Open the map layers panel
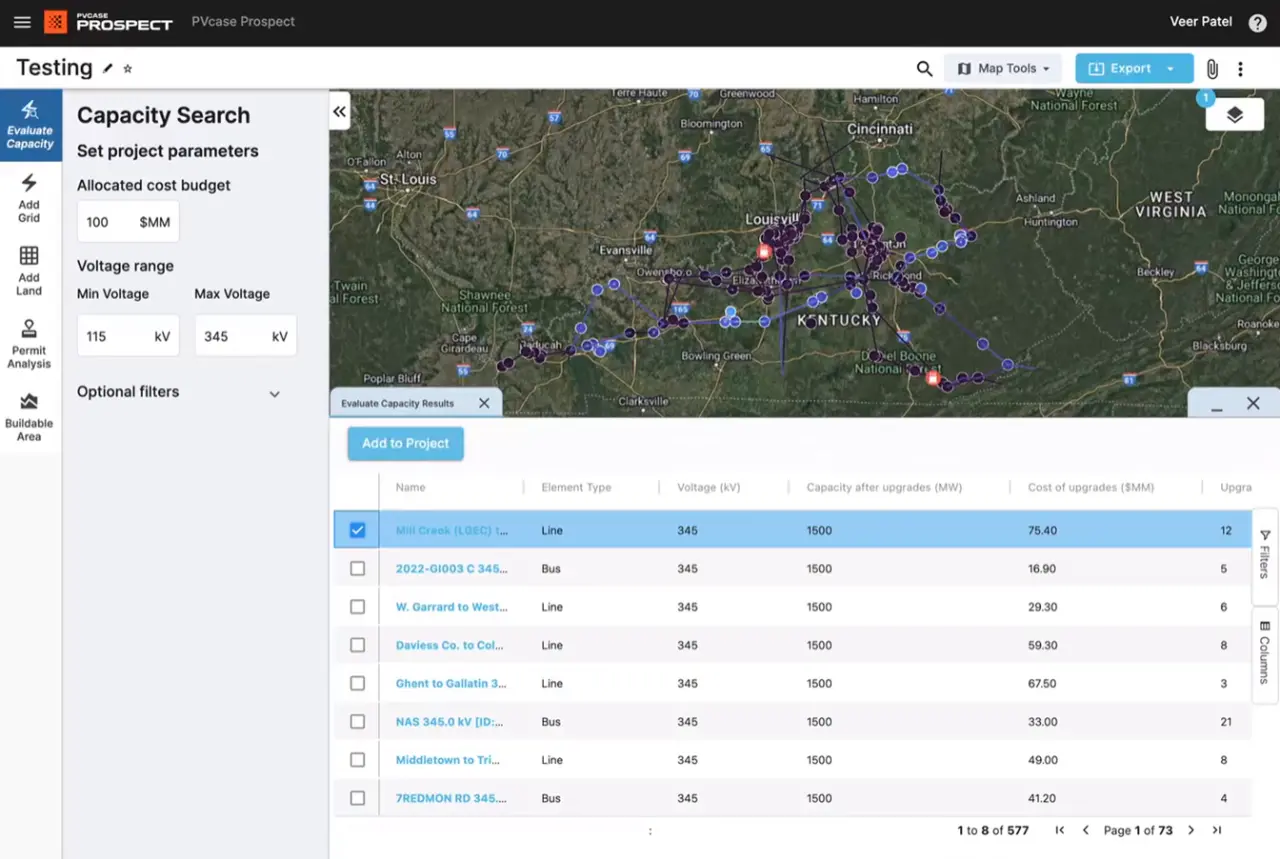This screenshot has height=859, width=1280. [1234, 114]
